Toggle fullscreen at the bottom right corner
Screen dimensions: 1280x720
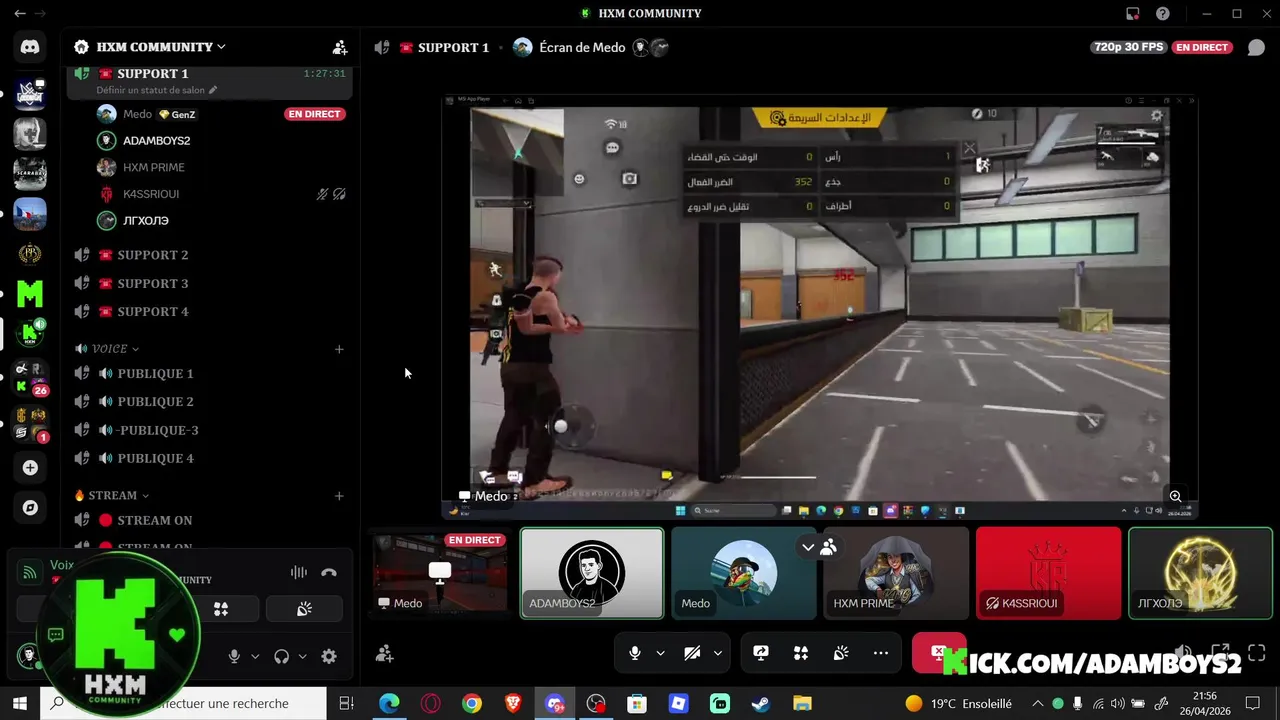pyautogui.click(x=1257, y=652)
